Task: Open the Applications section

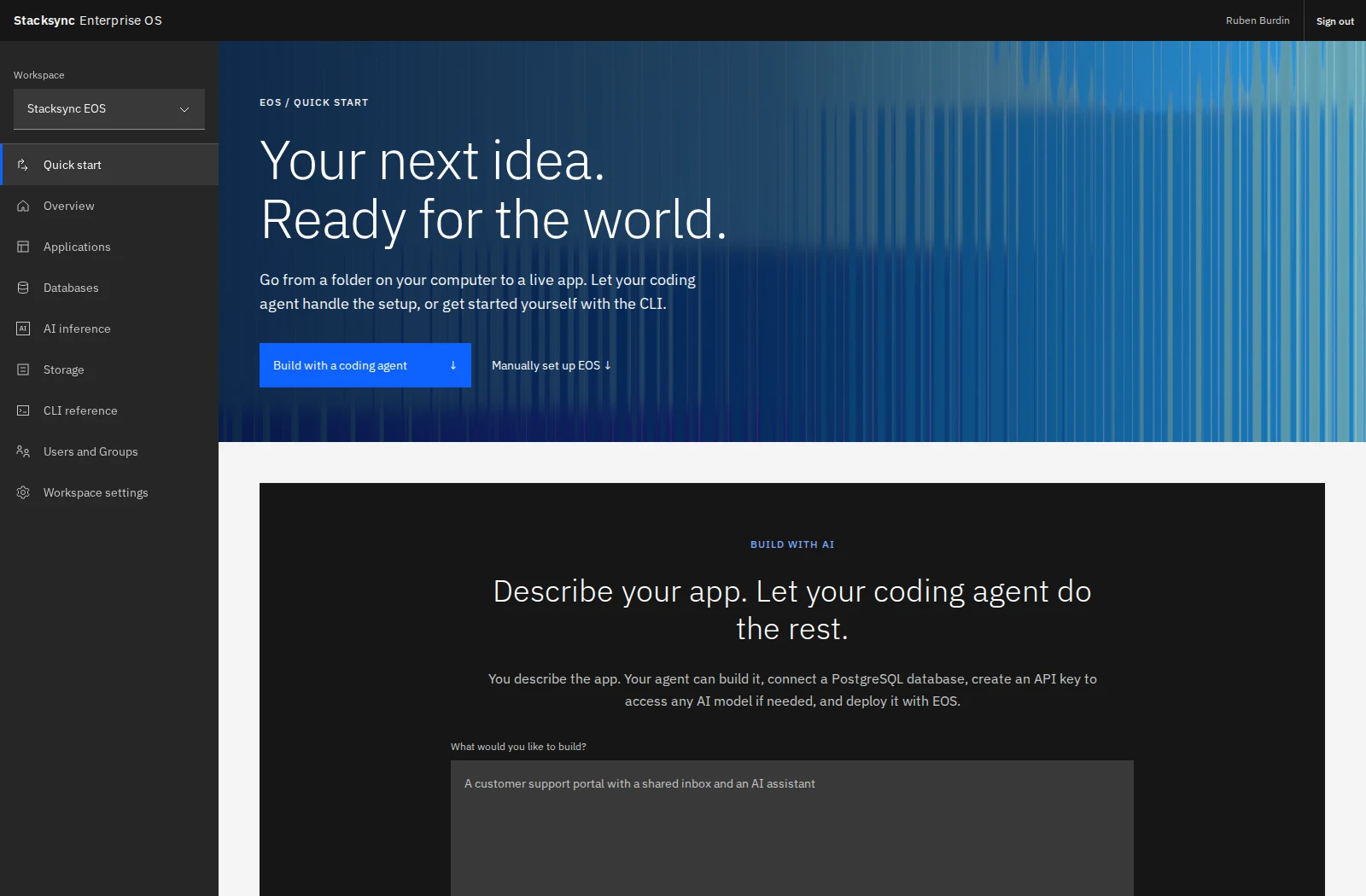Action: 109,247
